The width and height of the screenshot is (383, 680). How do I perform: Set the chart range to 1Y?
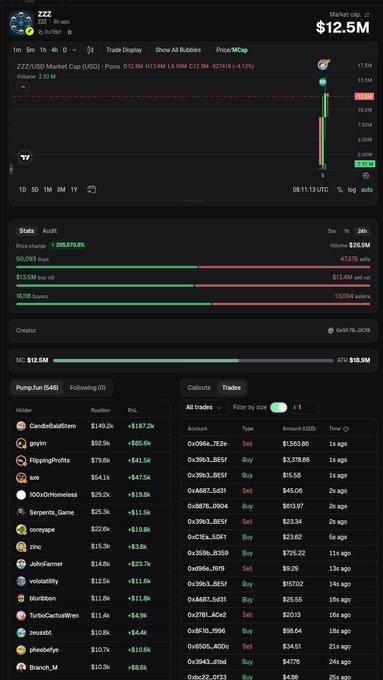[74, 190]
